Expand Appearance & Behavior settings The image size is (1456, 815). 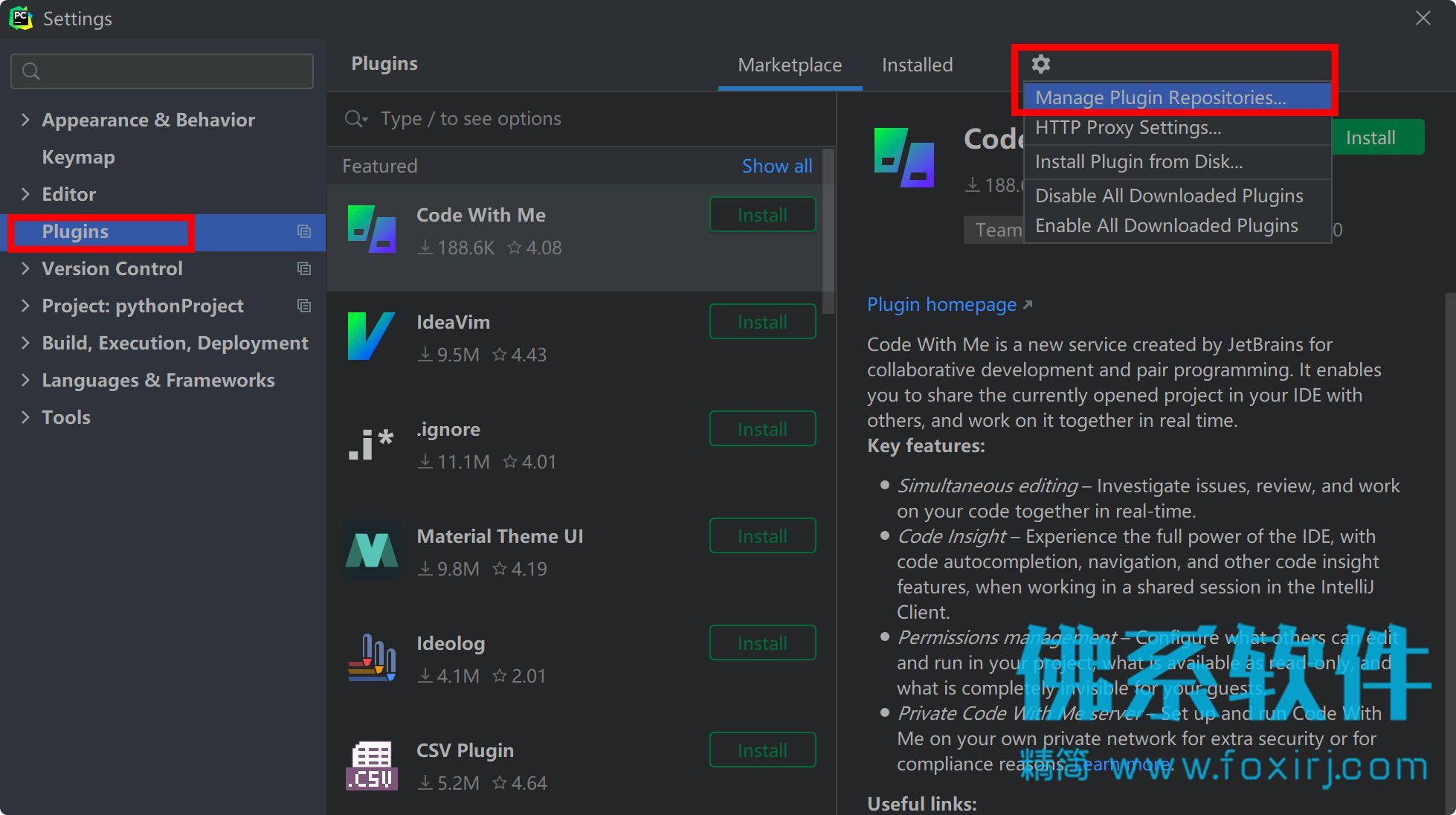tap(25, 120)
